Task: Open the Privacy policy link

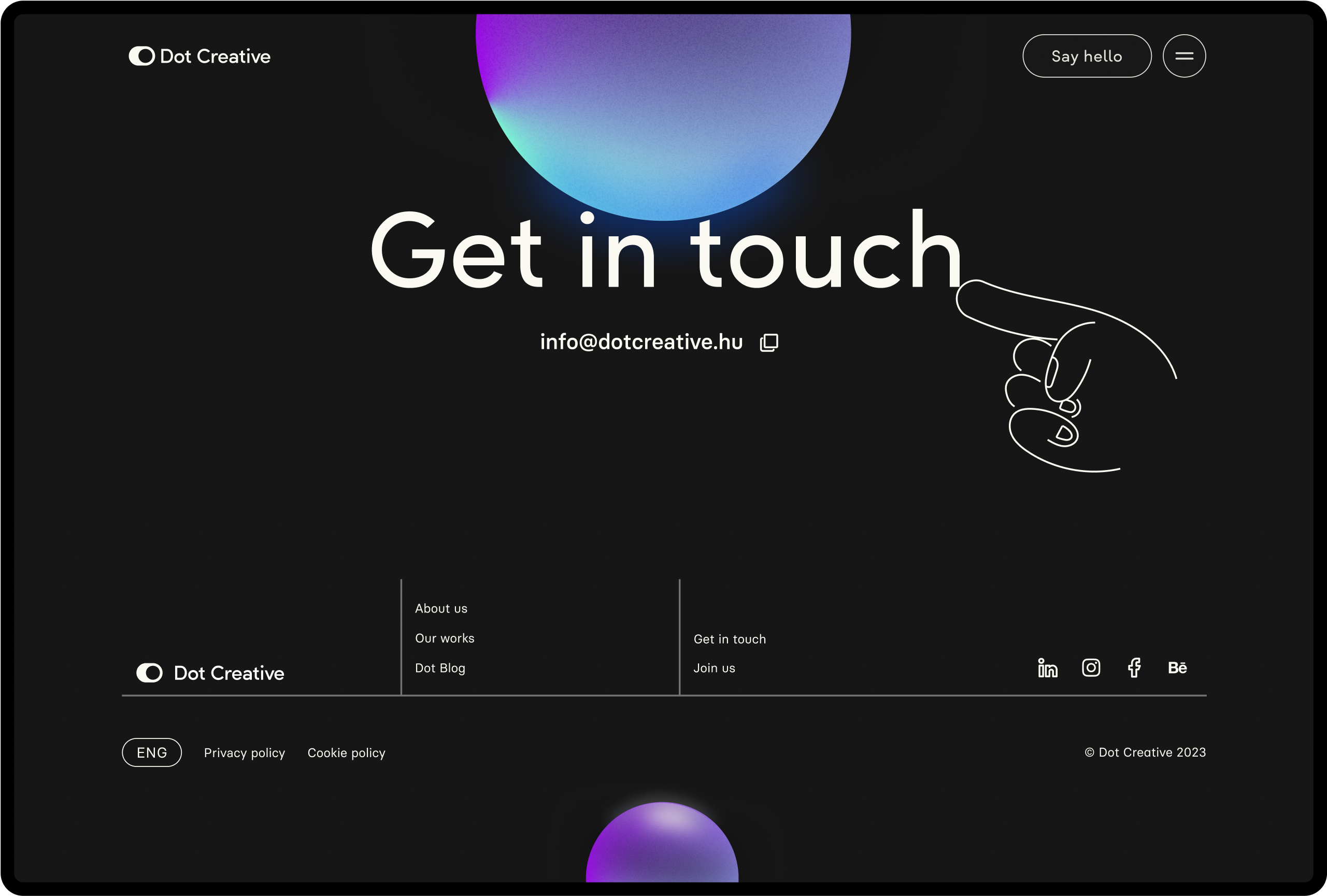Action: (x=245, y=752)
